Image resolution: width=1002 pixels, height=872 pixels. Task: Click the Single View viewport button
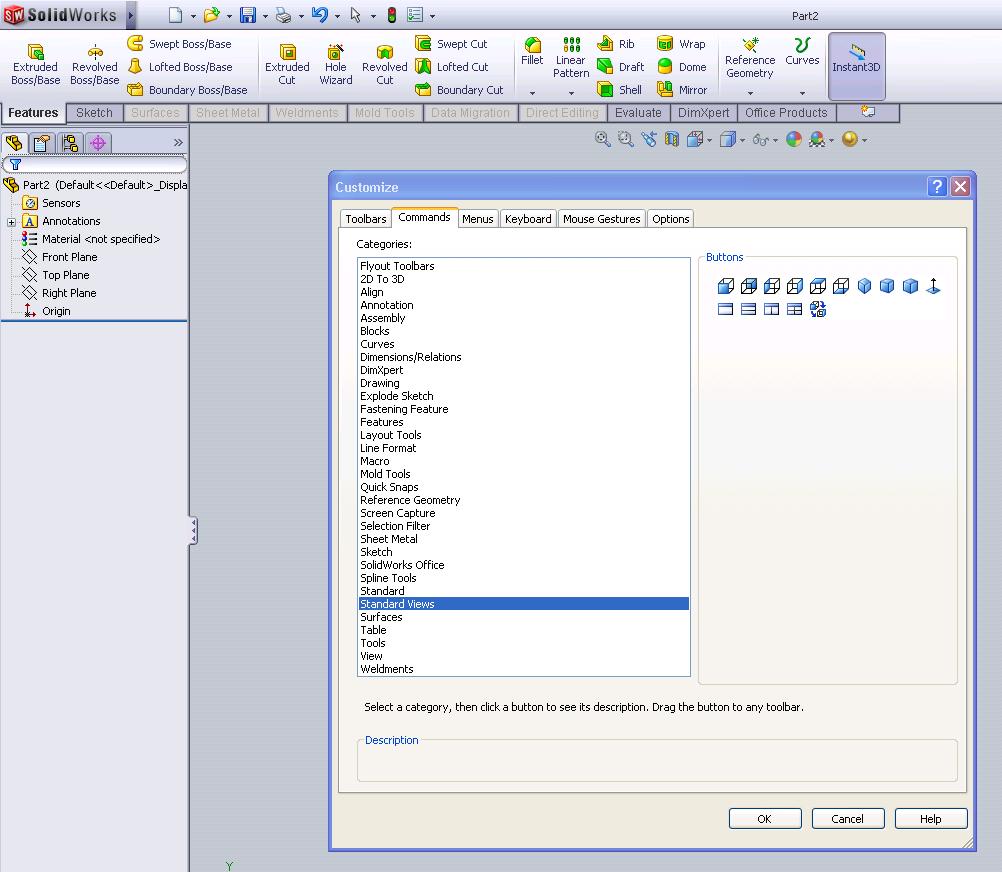pos(725,309)
